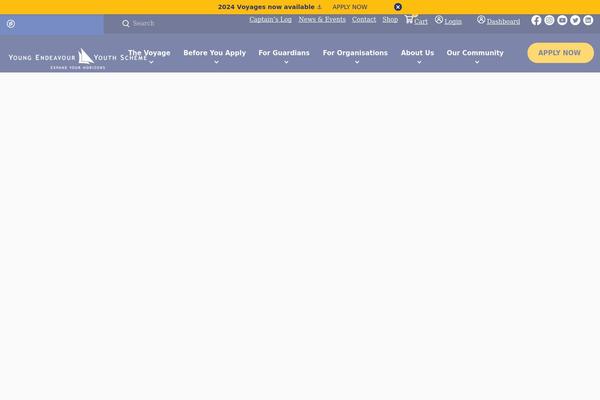Open For Guardians menu
Screen dimensions: 600x400
(284, 53)
